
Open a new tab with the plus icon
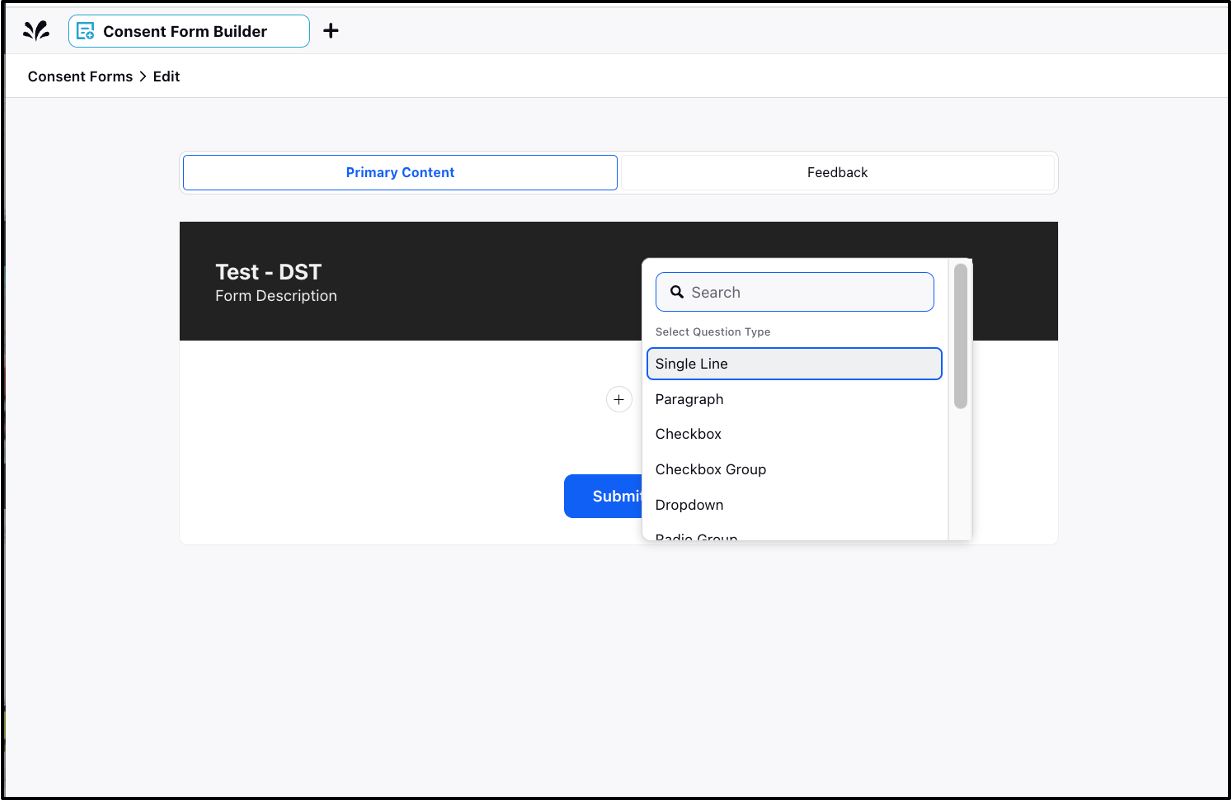[x=331, y=31]
